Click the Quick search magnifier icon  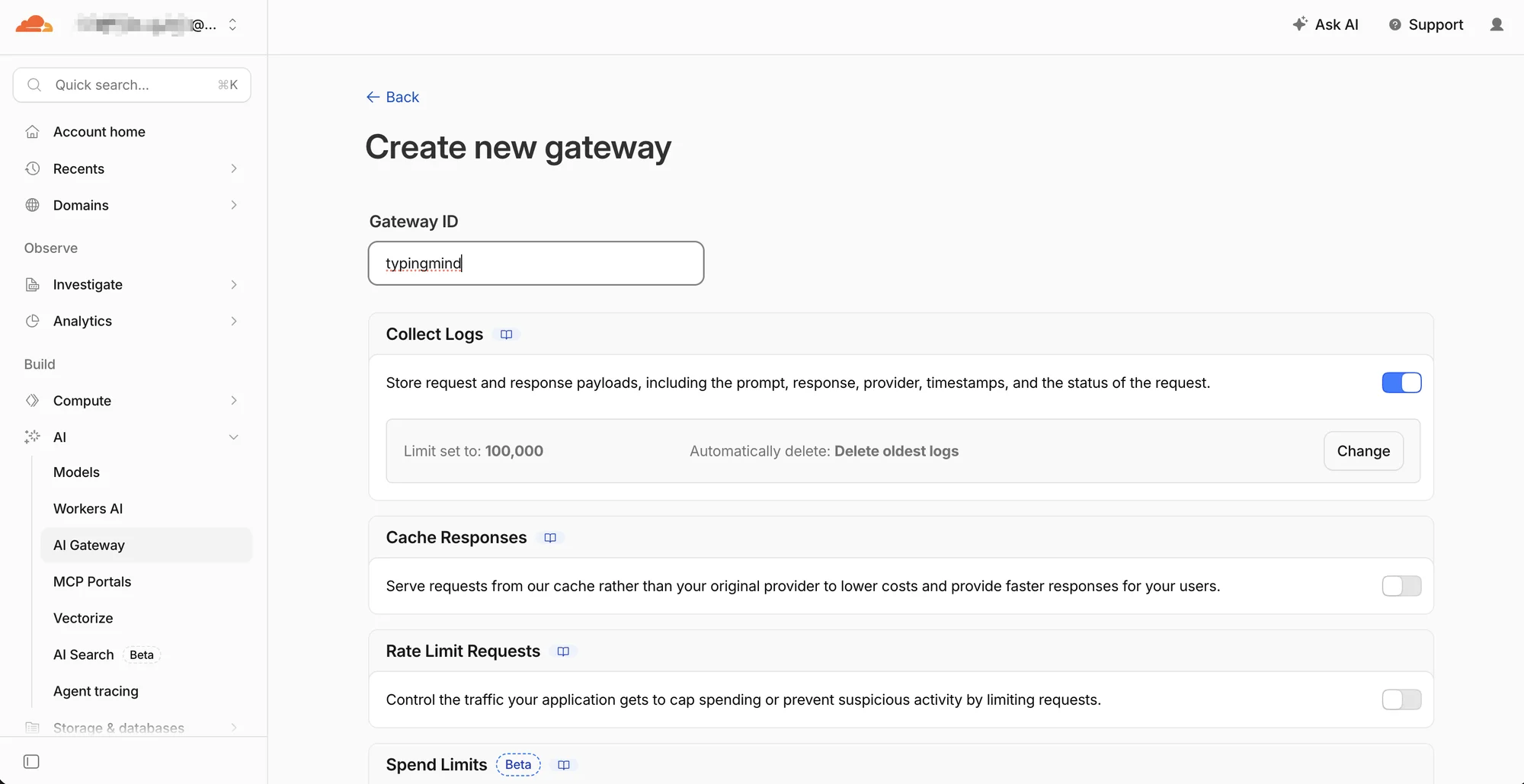coord(34,85)
